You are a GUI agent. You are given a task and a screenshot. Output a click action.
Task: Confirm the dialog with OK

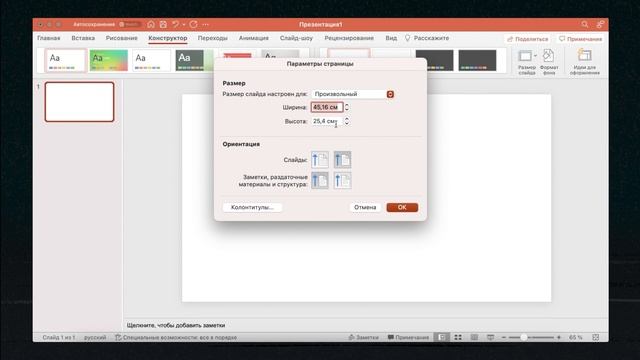click(x=402, y=207)
